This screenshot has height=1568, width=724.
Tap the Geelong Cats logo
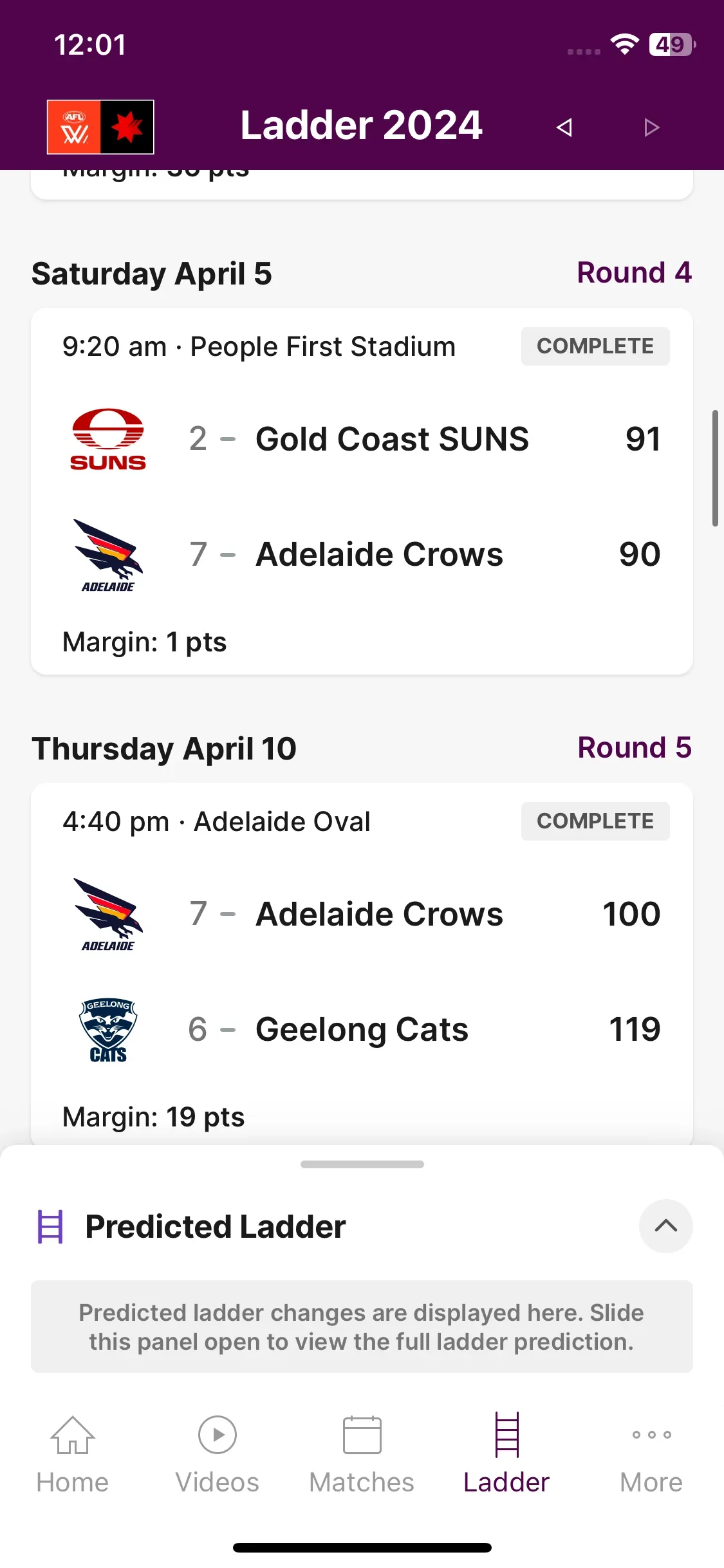pyautogui.click(x=108, y=1029)
